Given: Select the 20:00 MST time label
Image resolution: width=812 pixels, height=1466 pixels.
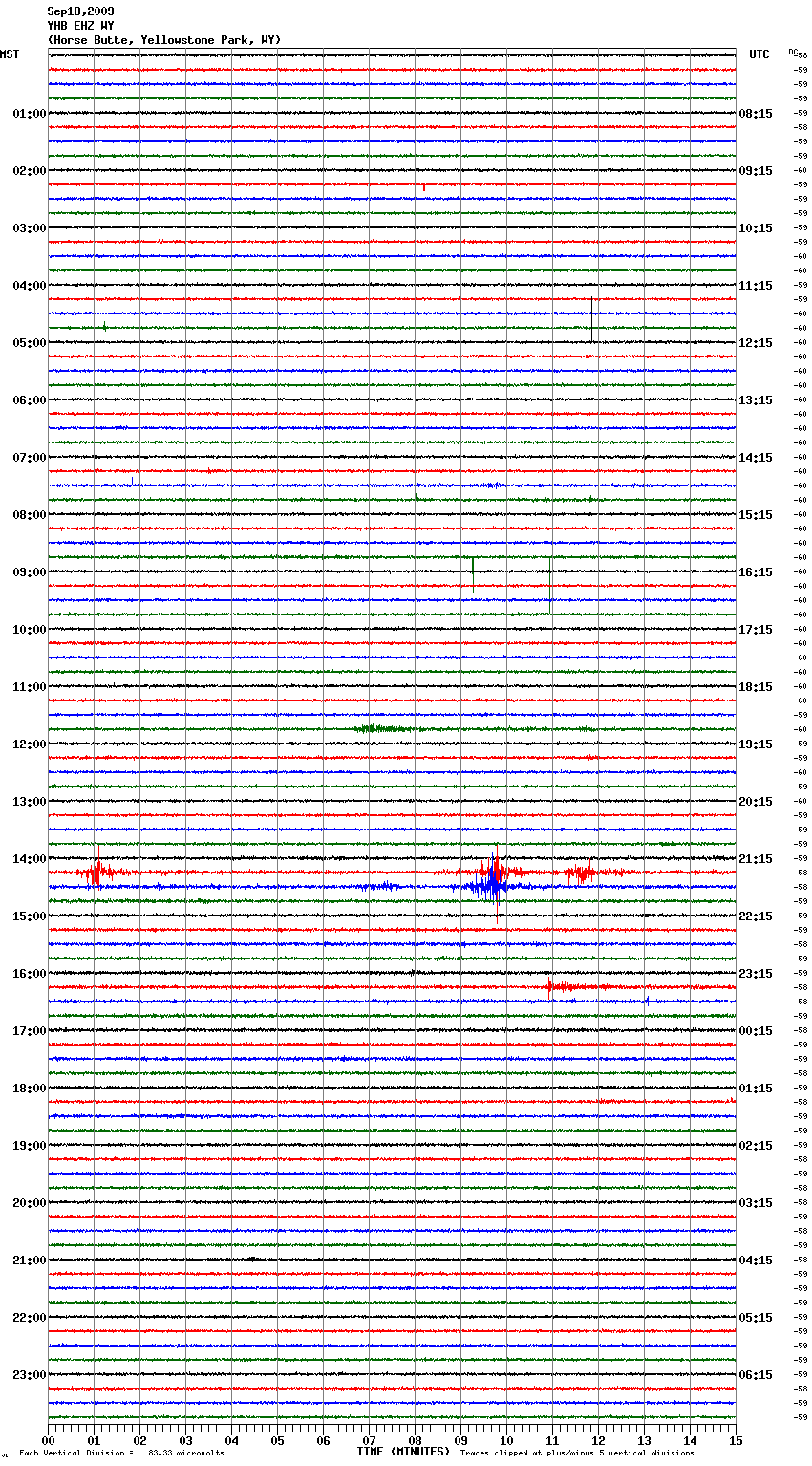Looking at the screenshot, I should [x=30, y=1203].
